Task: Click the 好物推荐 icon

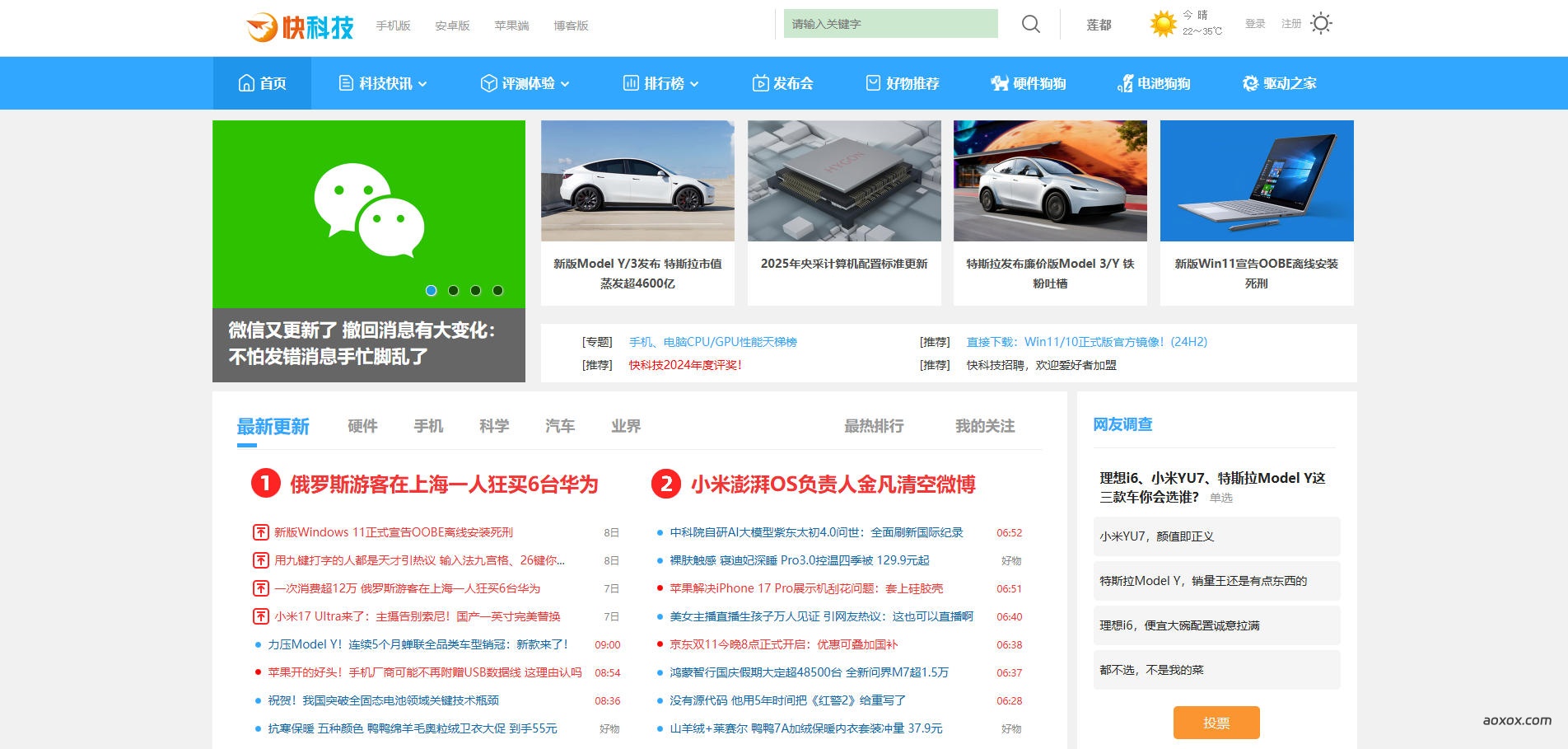Action: (x=873, y=83)
